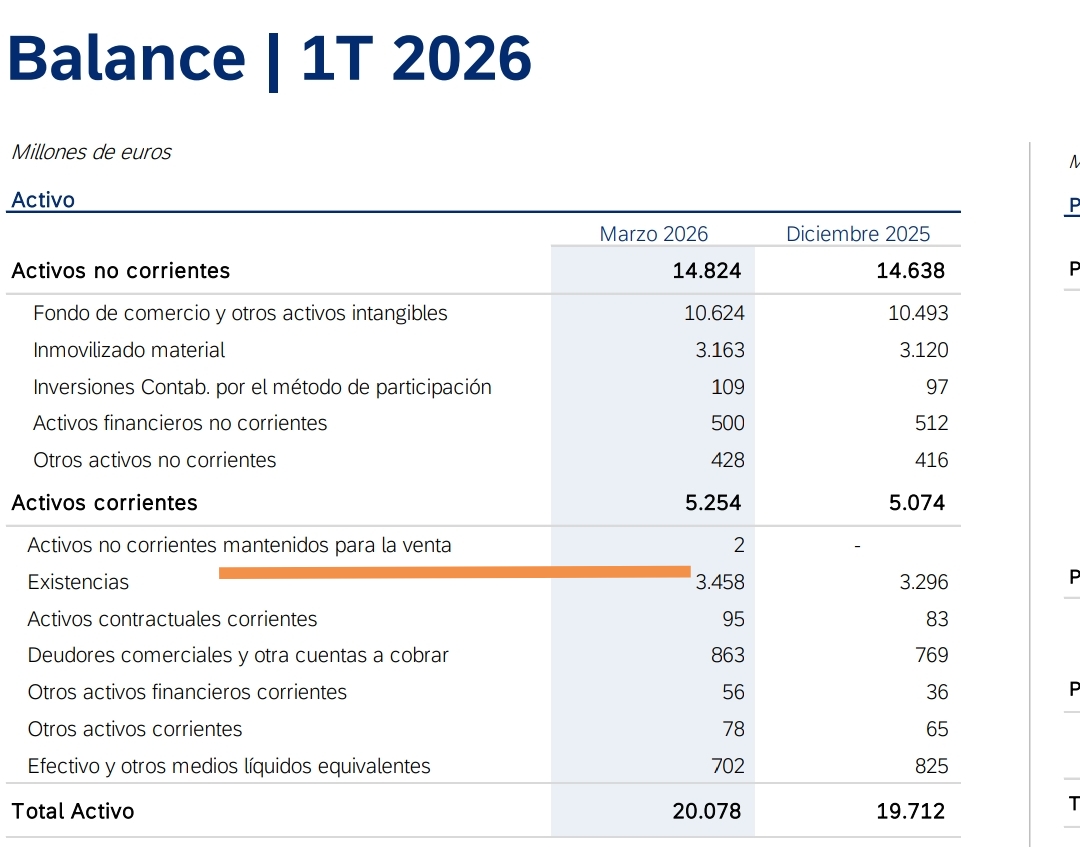Image resolution: width=1080 pixels, height=847 pixels.
Task: Click the 'Balance | 1T 2026' title
Action: pyautogui.click(x=269, y=59)
